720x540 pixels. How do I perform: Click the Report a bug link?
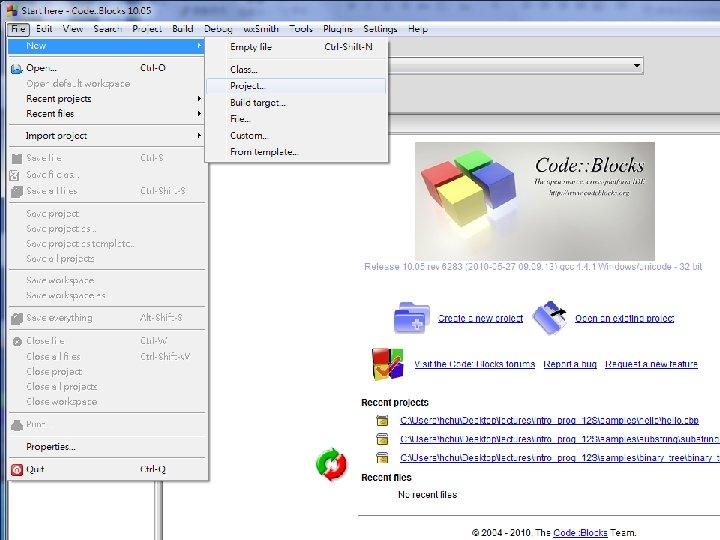click(x=570, y=364)
